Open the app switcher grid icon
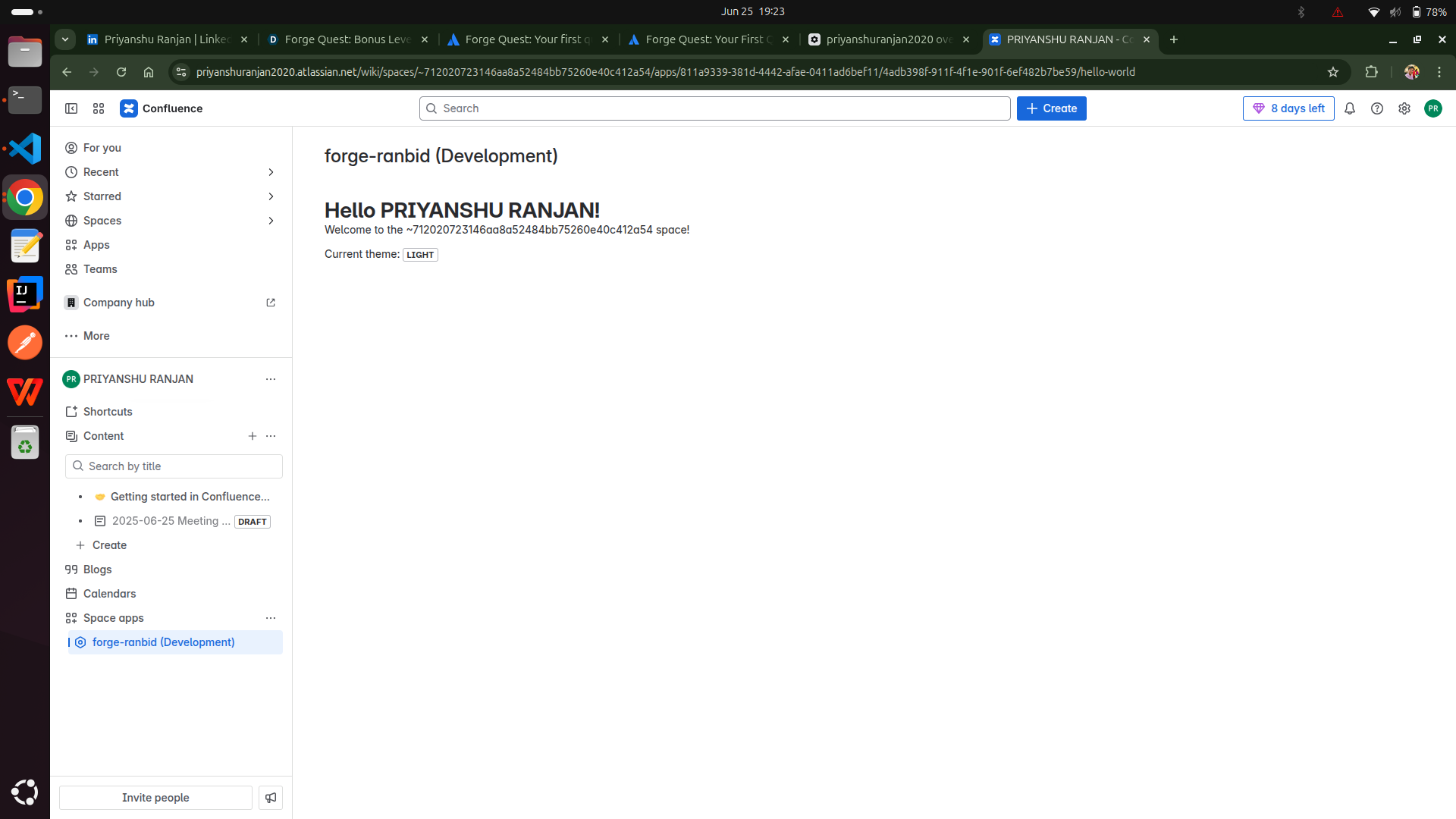This screenshot has width=1456, height=819. click(x=99, y=108)
